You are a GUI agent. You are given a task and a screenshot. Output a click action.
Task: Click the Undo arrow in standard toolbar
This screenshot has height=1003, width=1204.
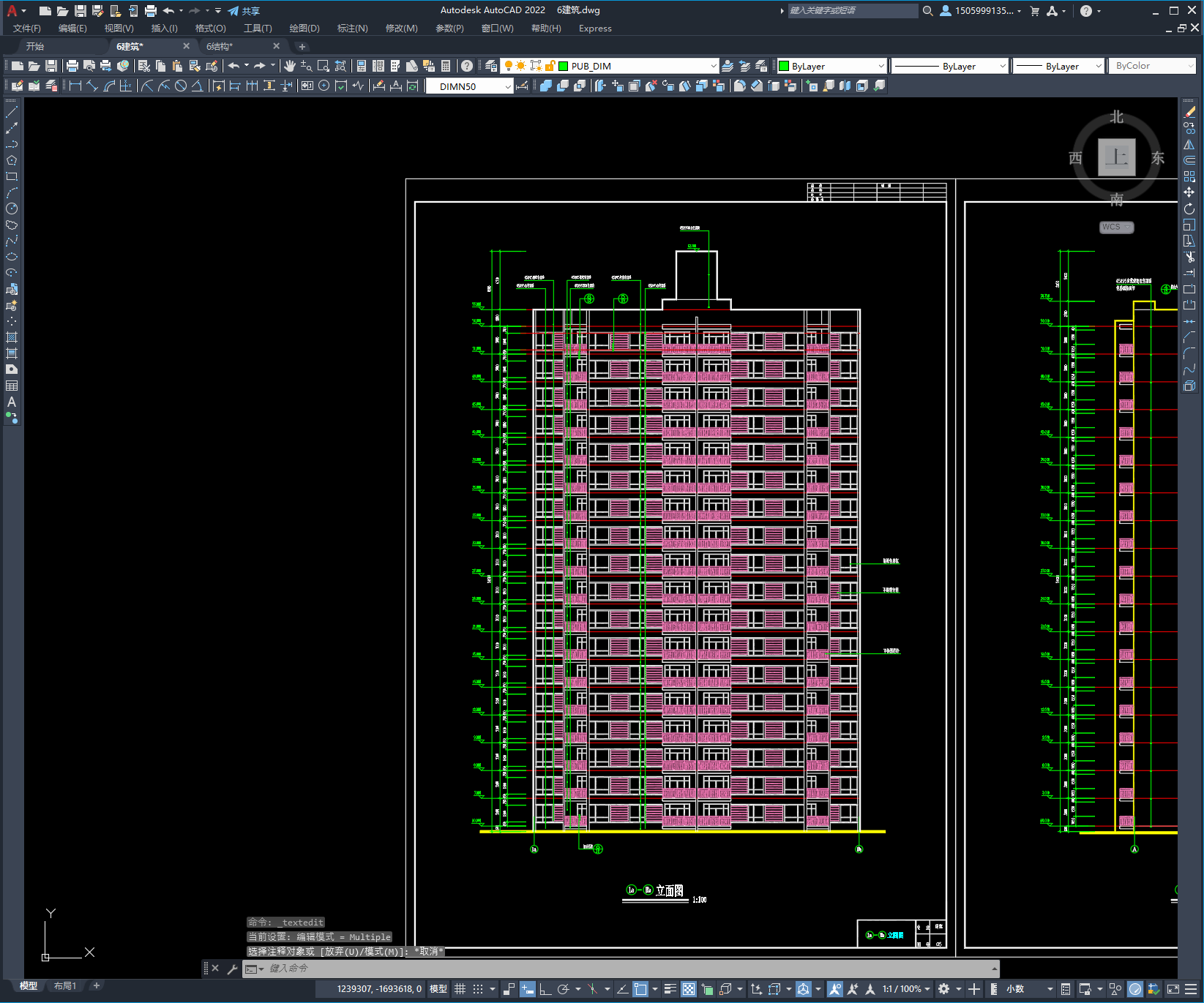tap(233, 66)
